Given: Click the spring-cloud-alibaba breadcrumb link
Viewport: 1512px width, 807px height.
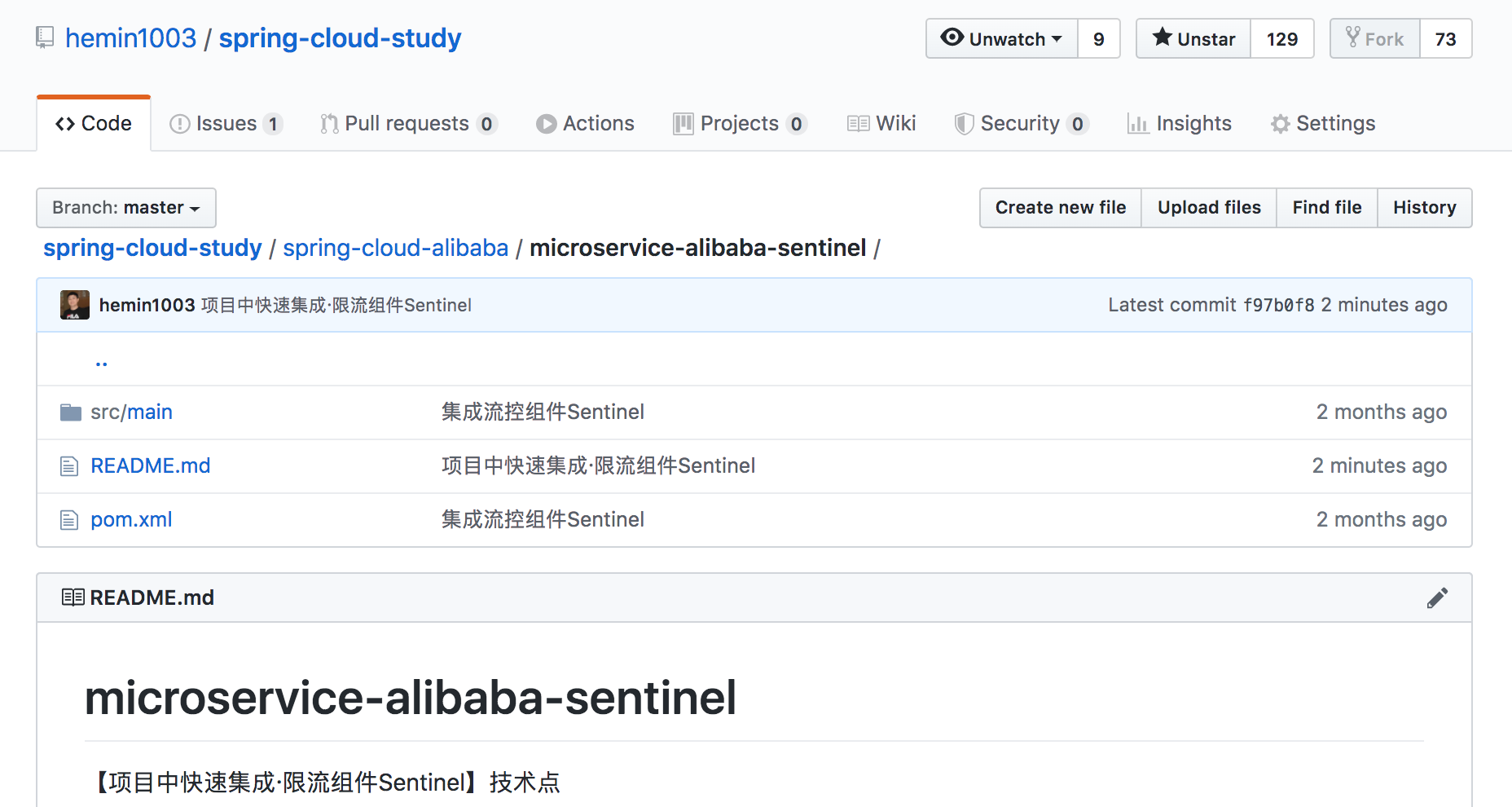Looking at the screenshot, I should 395,248.
